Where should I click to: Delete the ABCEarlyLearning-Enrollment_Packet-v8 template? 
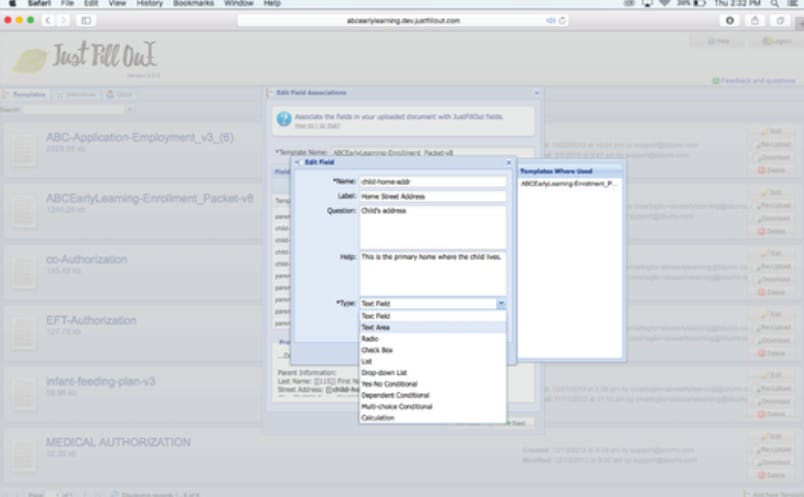click(x=771, y=231)
